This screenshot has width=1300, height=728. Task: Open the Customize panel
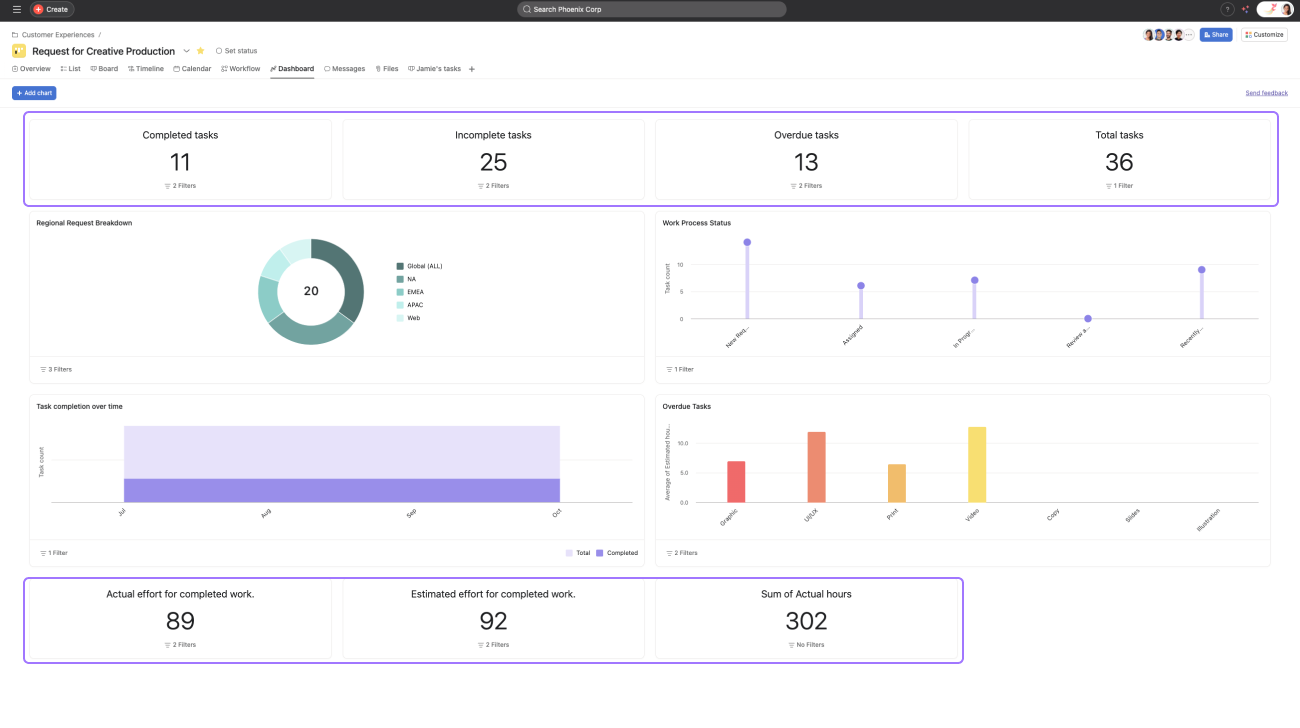tap(1264, 35)
